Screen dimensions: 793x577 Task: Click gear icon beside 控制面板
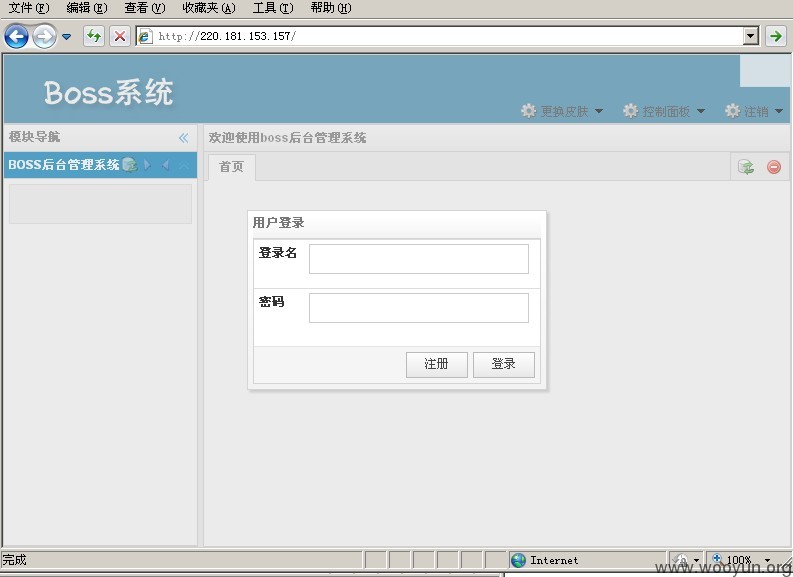[x=630, y=111]
